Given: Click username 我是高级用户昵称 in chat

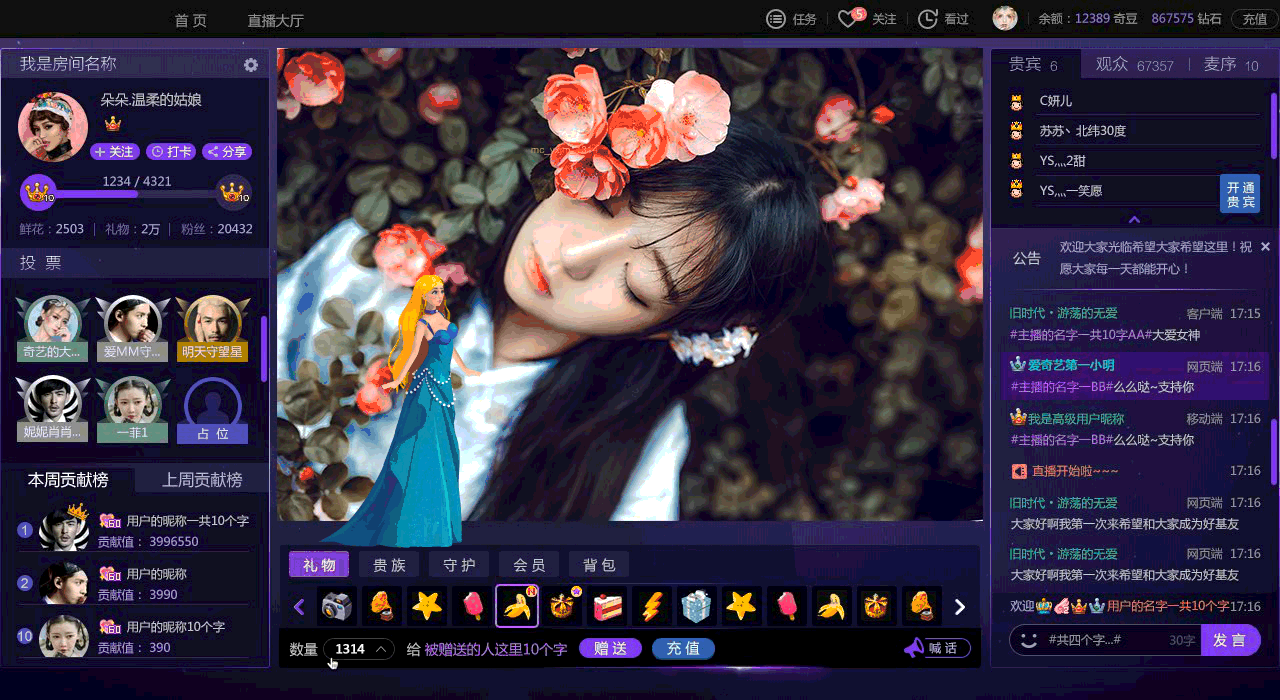Looking at the screenshot, I should [x=1076, y=419].
